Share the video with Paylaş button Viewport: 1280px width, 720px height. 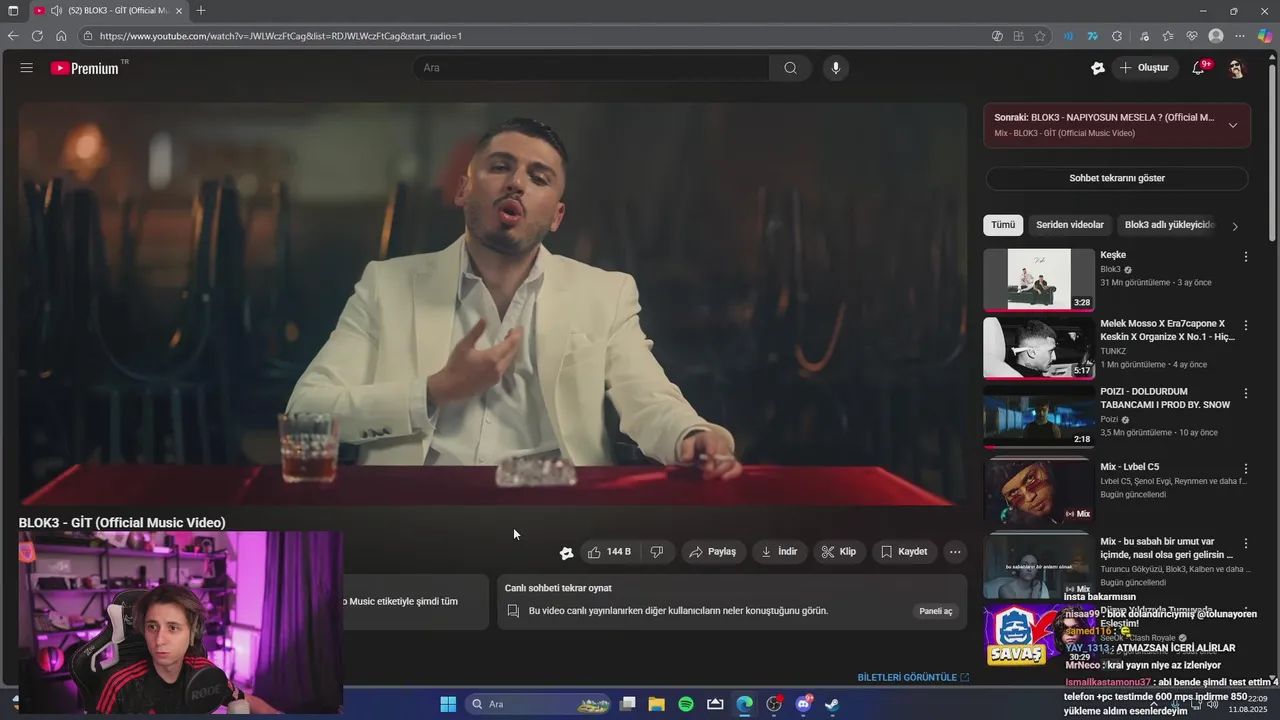click(713, 552)
